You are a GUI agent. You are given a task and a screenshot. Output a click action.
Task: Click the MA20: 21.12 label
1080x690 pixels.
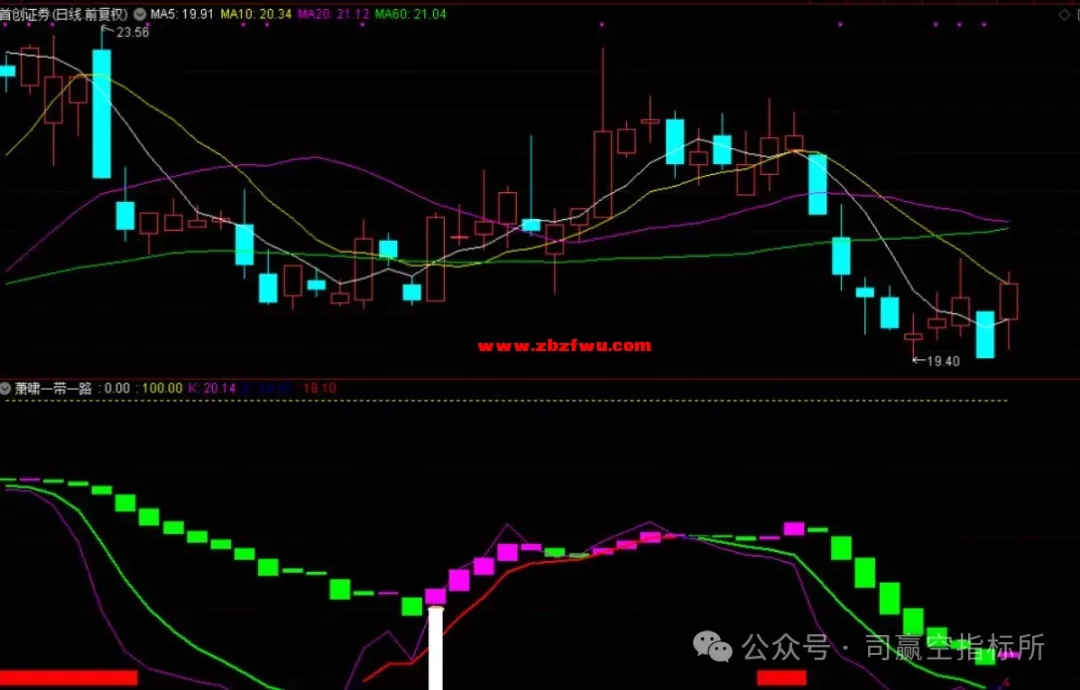point(333,14)
